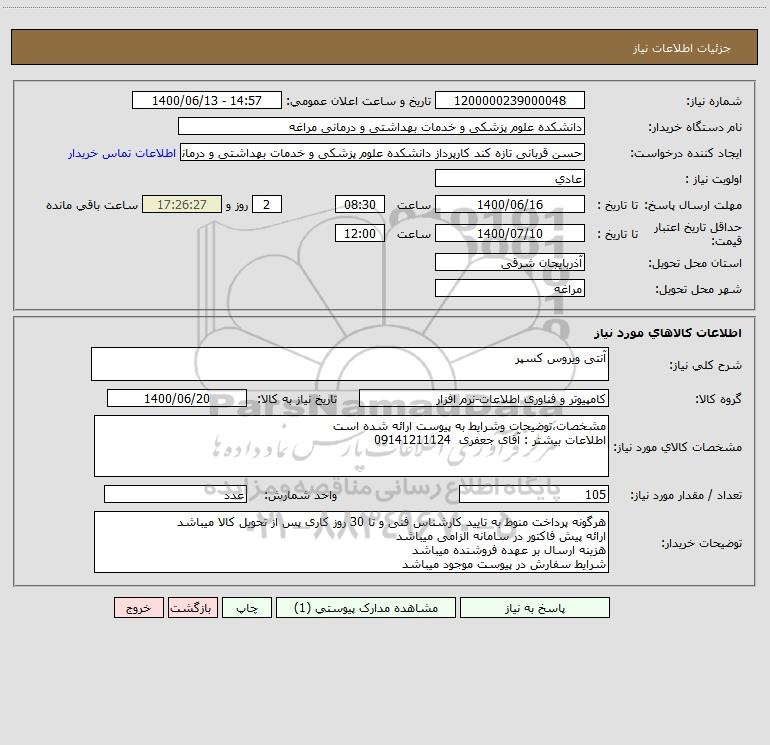Click the گروه کالا label

pyautogui.click(x=718, y=399)
